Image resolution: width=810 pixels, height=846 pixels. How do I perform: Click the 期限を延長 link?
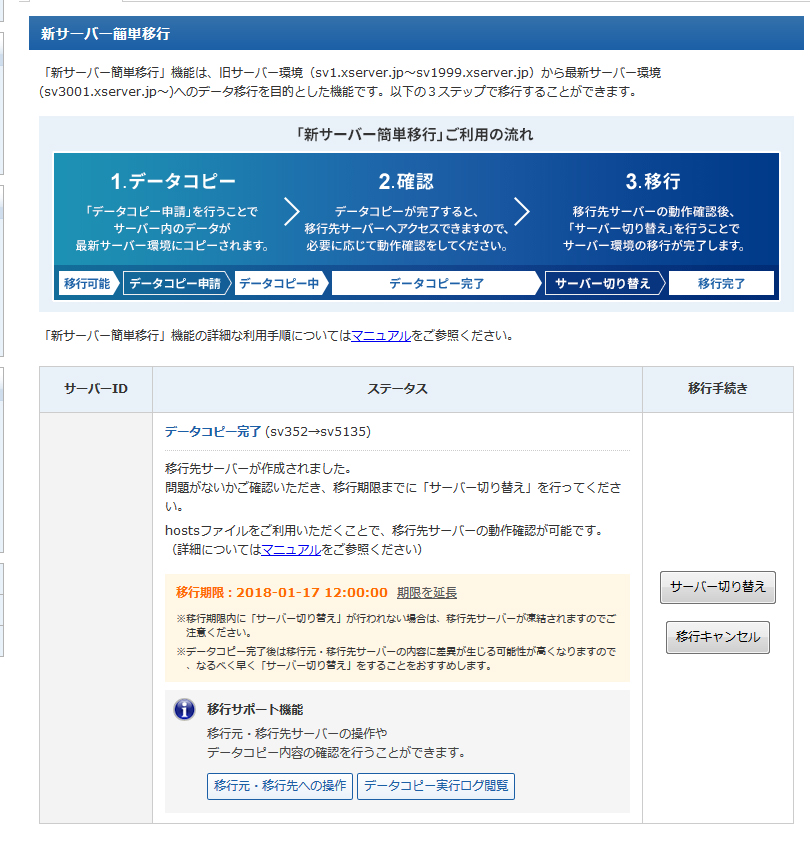[x=427, y=592]
